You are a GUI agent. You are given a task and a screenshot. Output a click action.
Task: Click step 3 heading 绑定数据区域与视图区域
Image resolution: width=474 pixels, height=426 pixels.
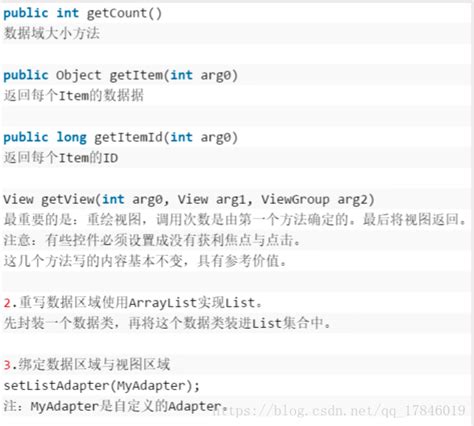(x=87, y=364)
